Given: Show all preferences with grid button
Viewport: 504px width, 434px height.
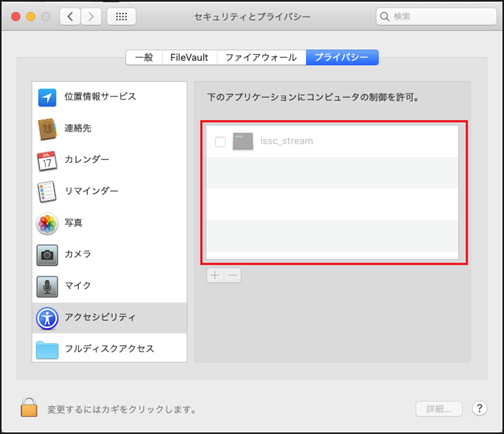Looking at the screenshot, I should click(121, 16).
